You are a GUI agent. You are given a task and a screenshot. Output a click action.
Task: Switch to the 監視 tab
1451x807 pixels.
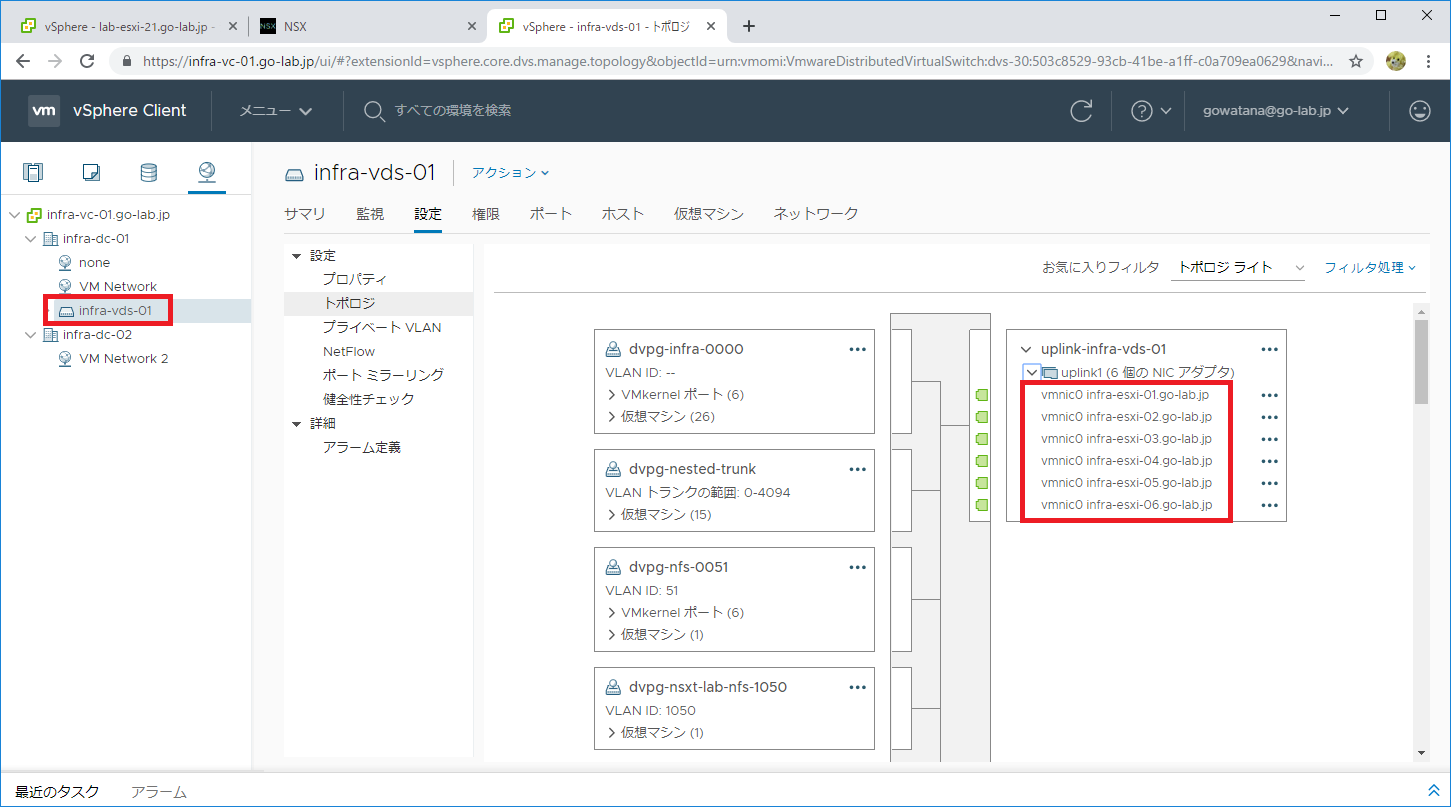370,214
